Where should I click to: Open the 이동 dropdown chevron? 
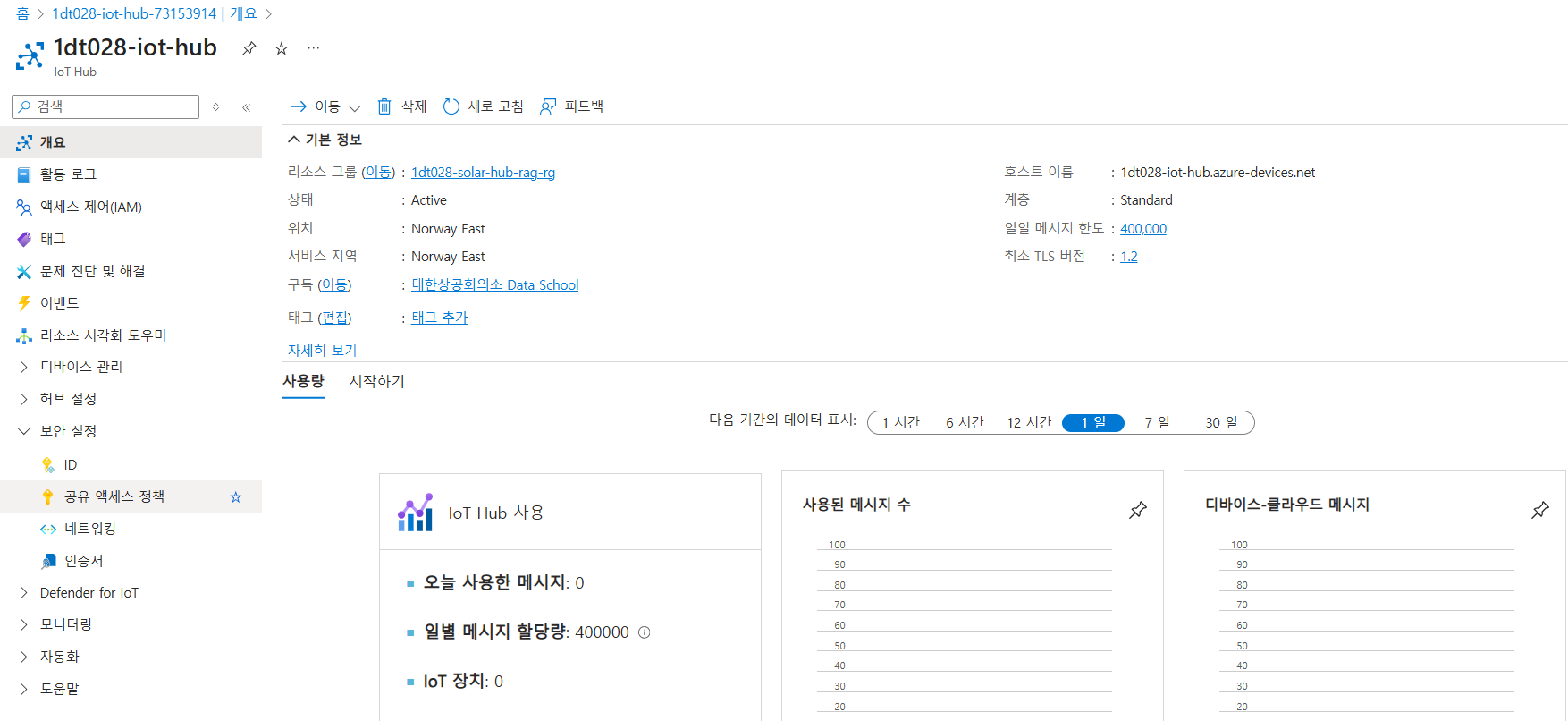tap(354, 108)
